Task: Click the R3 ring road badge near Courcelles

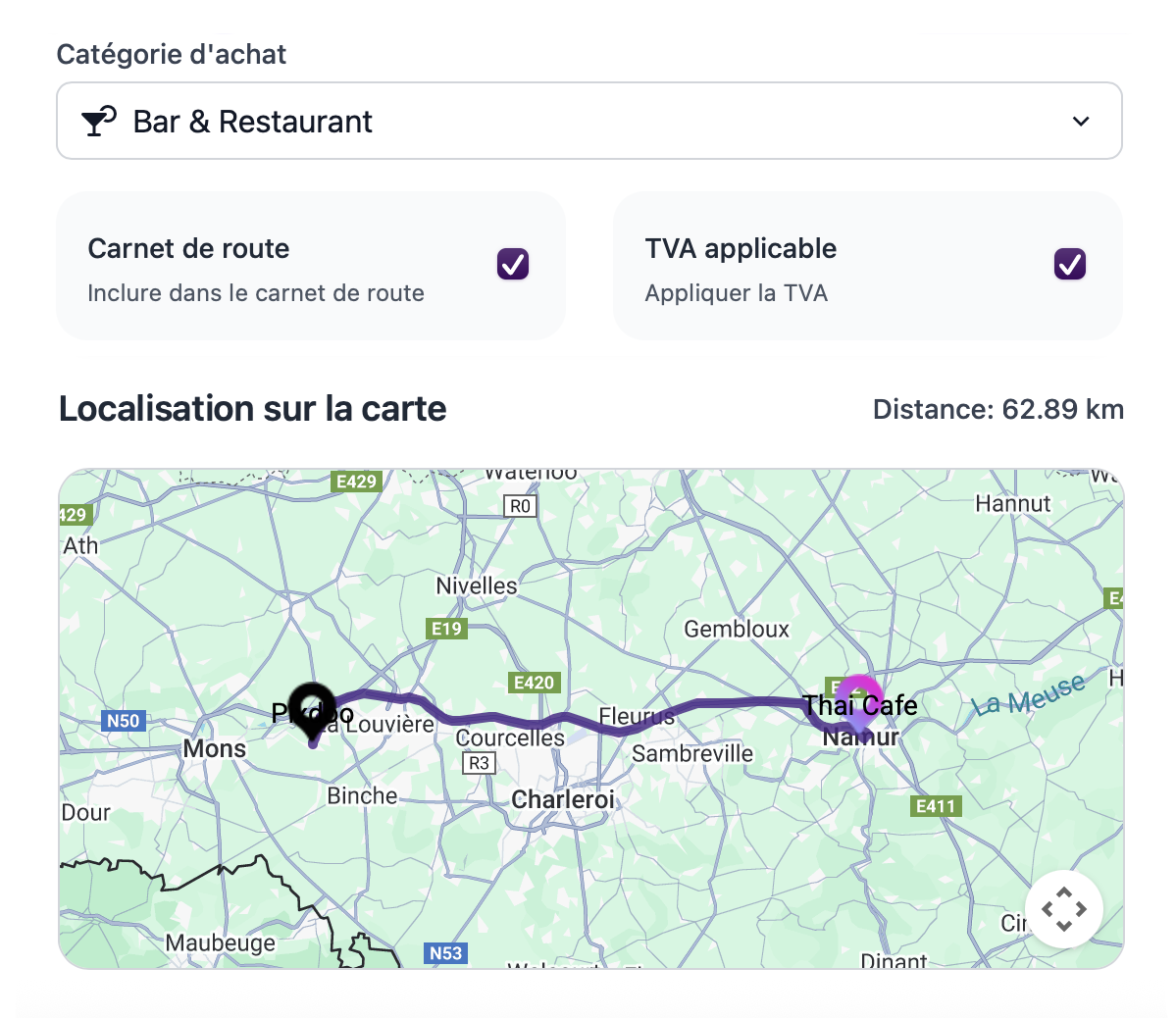Action: click(478, 762)
